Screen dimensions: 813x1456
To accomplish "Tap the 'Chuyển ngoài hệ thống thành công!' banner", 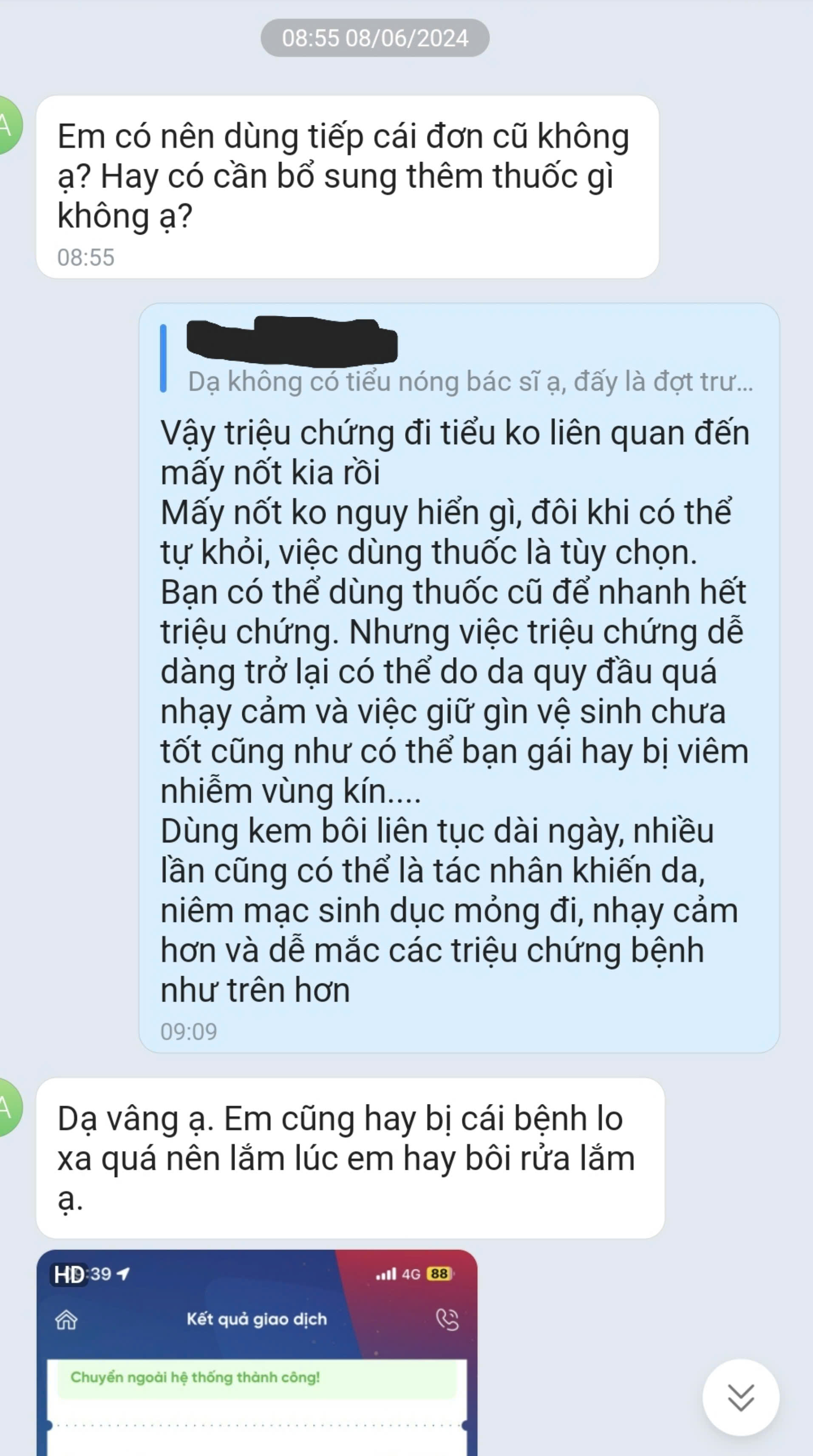I will click(x=257, y=1377).
